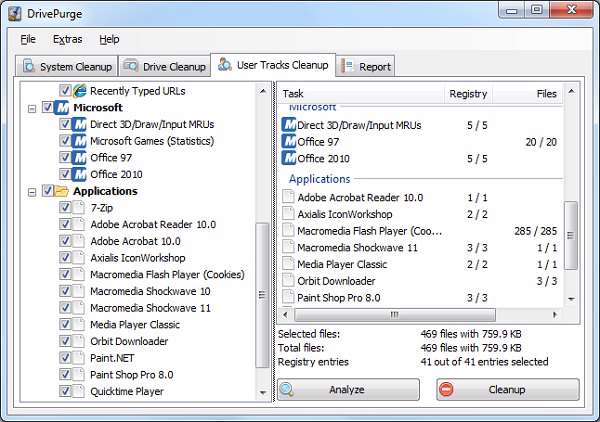
Task: Click the icon next to Direct 3D/Draw/Input MRUs in tree
Action: [79, 124]
